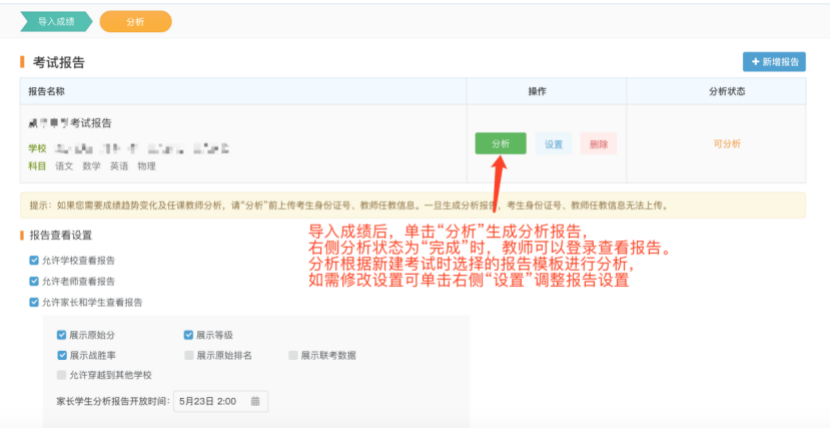Toggle 允许学校查看报告 checkbox

(x=34, y=260)
